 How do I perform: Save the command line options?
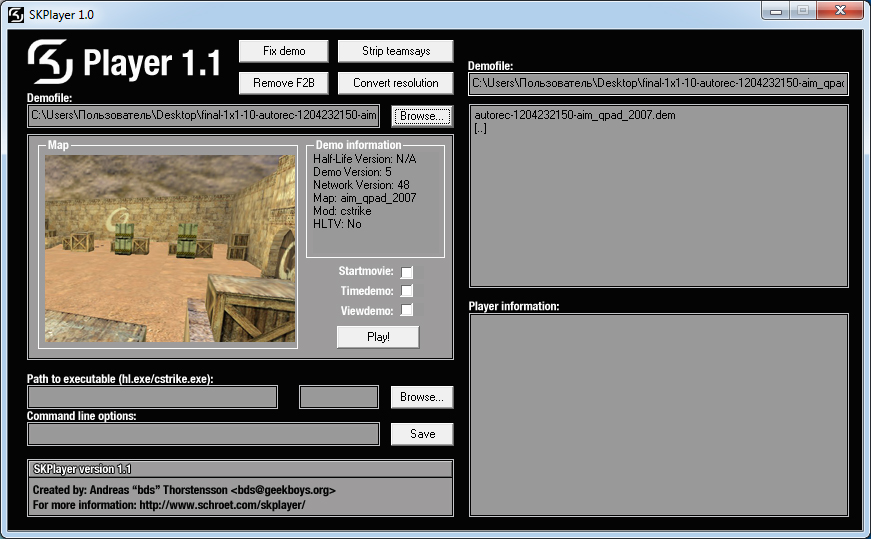(x=422, y=434)
